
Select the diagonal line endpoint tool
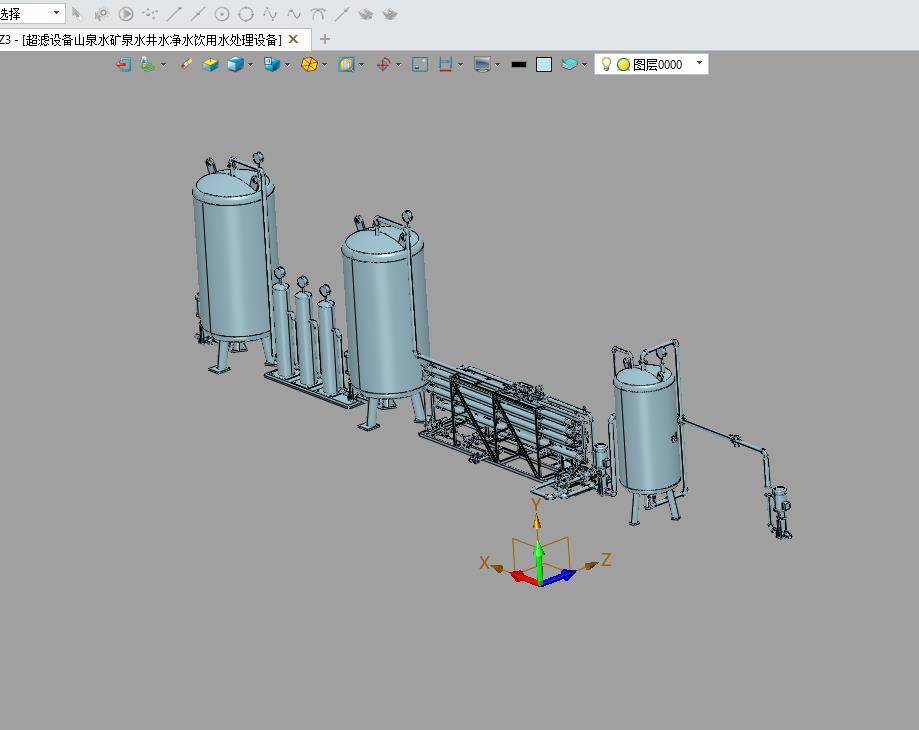coord(174,13)
